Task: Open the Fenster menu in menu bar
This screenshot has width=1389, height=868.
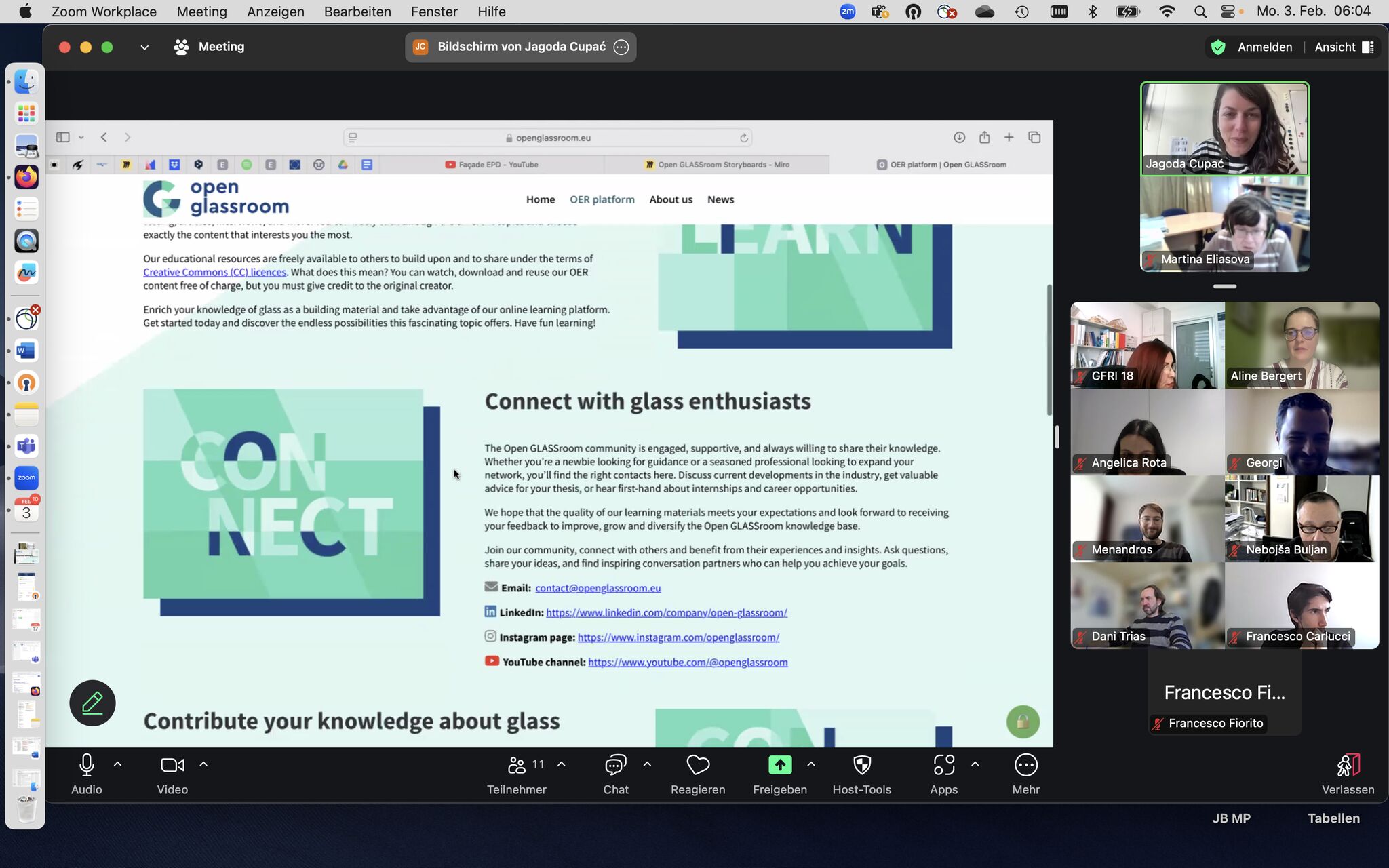Action: coord(434,12)
